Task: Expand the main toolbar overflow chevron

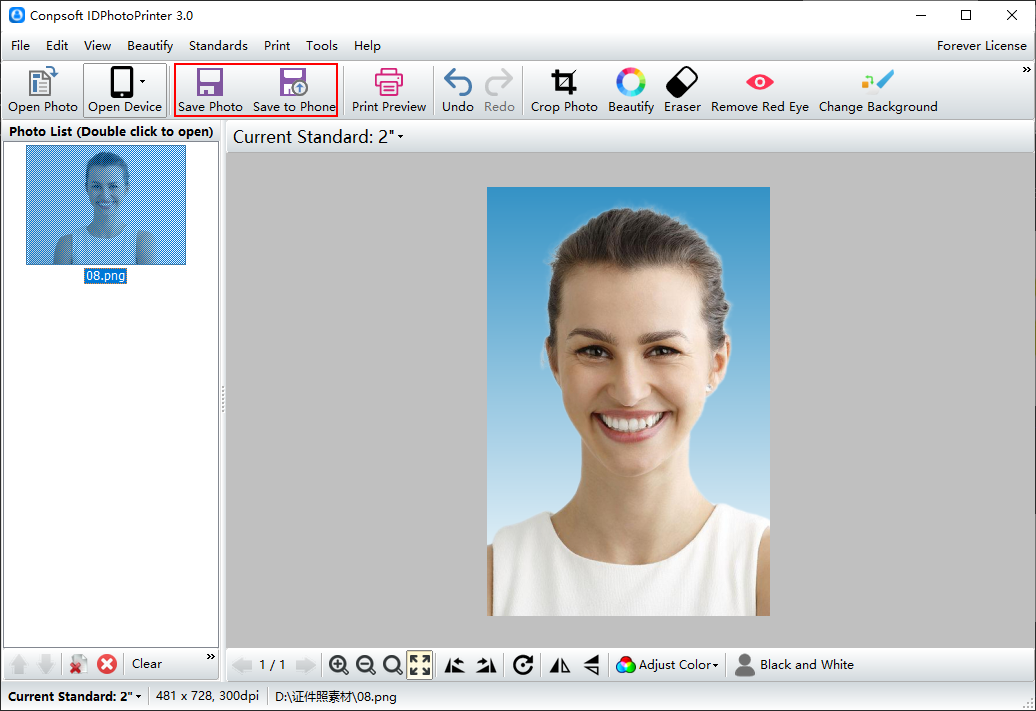Action: [x=1026, y=69]
